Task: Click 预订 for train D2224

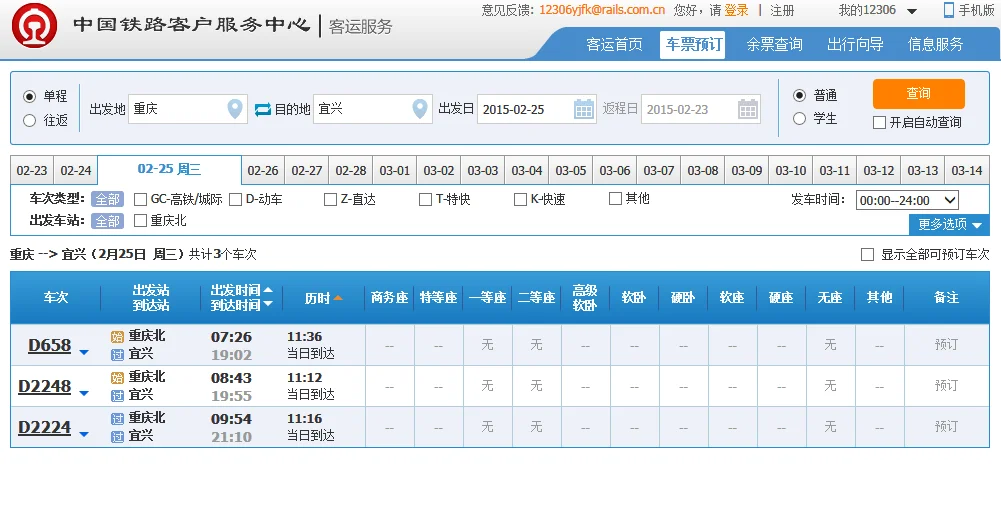Action: pyautogui.click(x=946, y=426)
